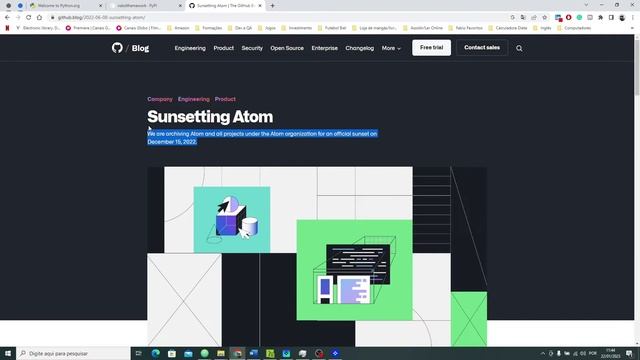
Task: Open the Windows Start menu
Action: tap(8, 353)
